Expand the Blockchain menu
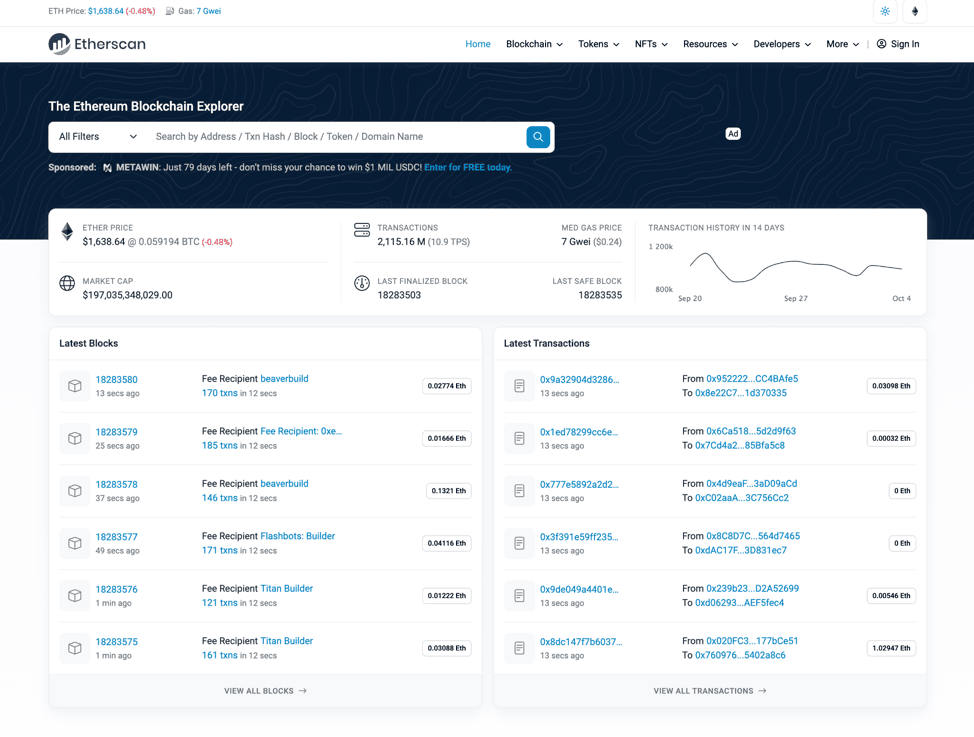The height and width of the screenshot is (737, 974). [x=534, y=44]
